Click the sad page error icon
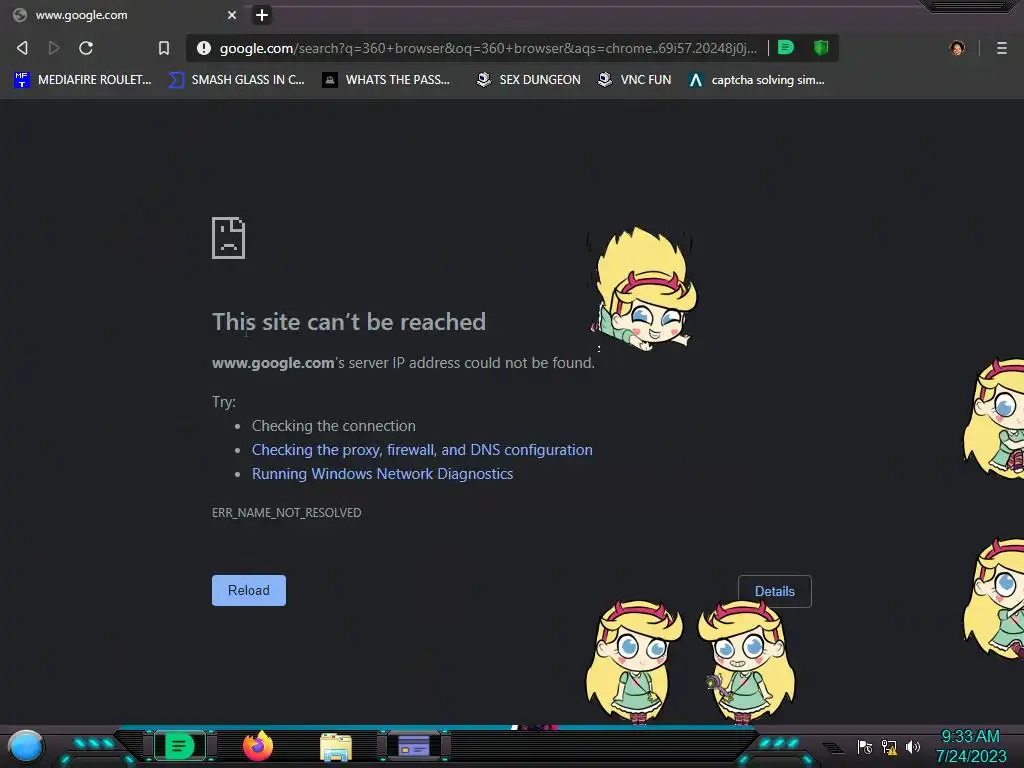Image resolution: width=1024 pixels, height=768 pixels. coord(229,238)
